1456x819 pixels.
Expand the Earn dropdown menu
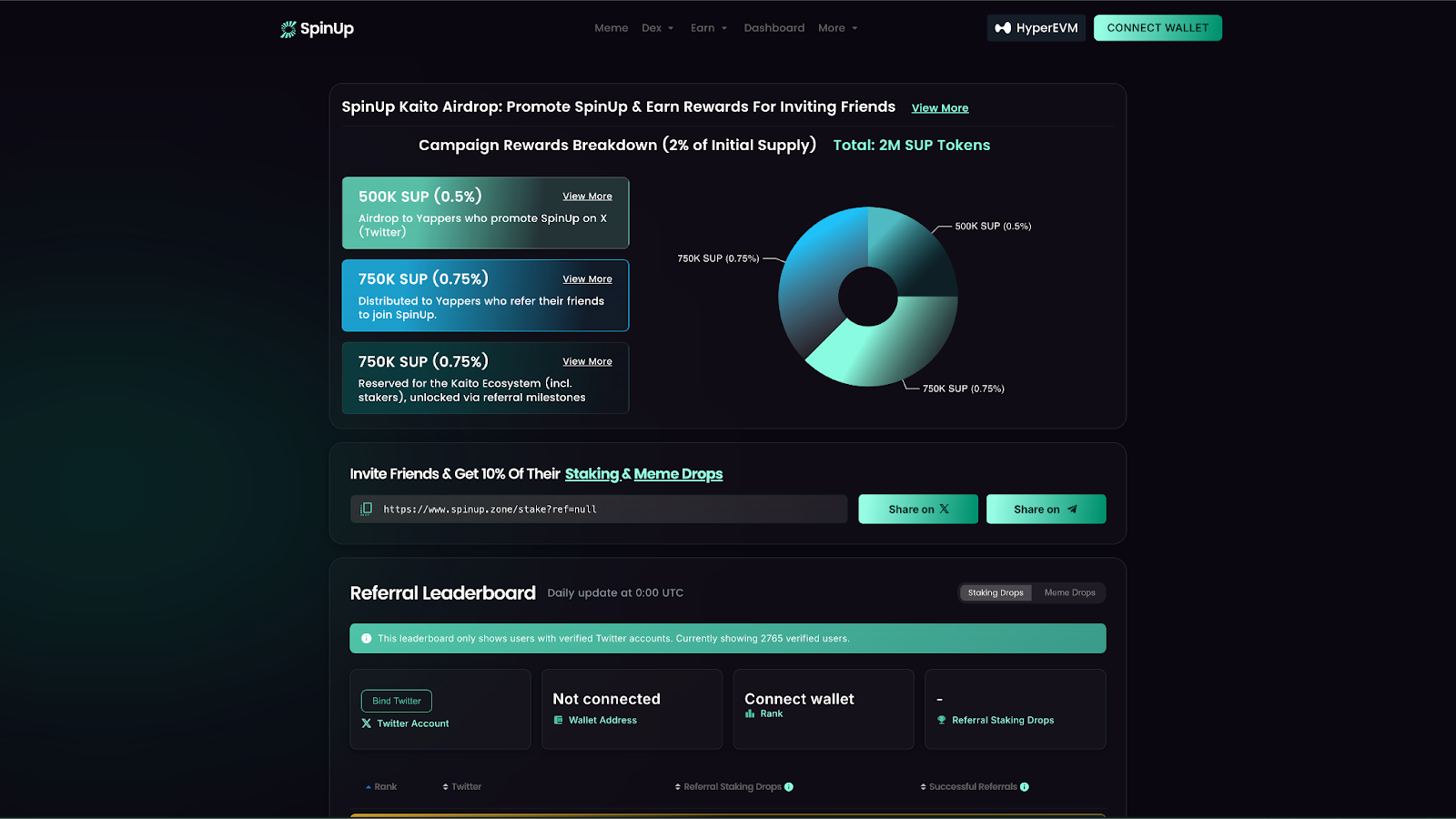pos(708,28)
